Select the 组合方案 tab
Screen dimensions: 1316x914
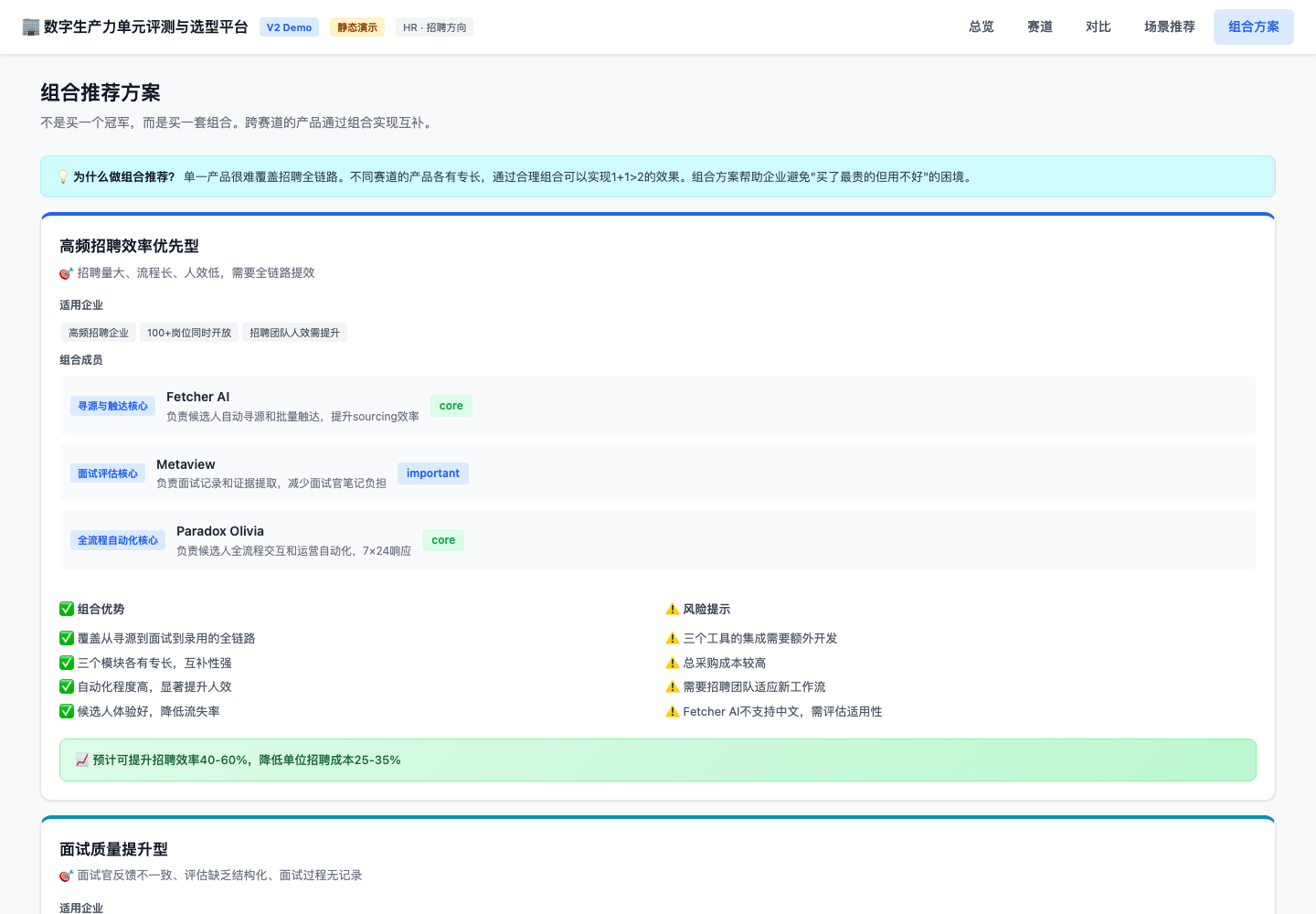click(x=1254, y=27)
